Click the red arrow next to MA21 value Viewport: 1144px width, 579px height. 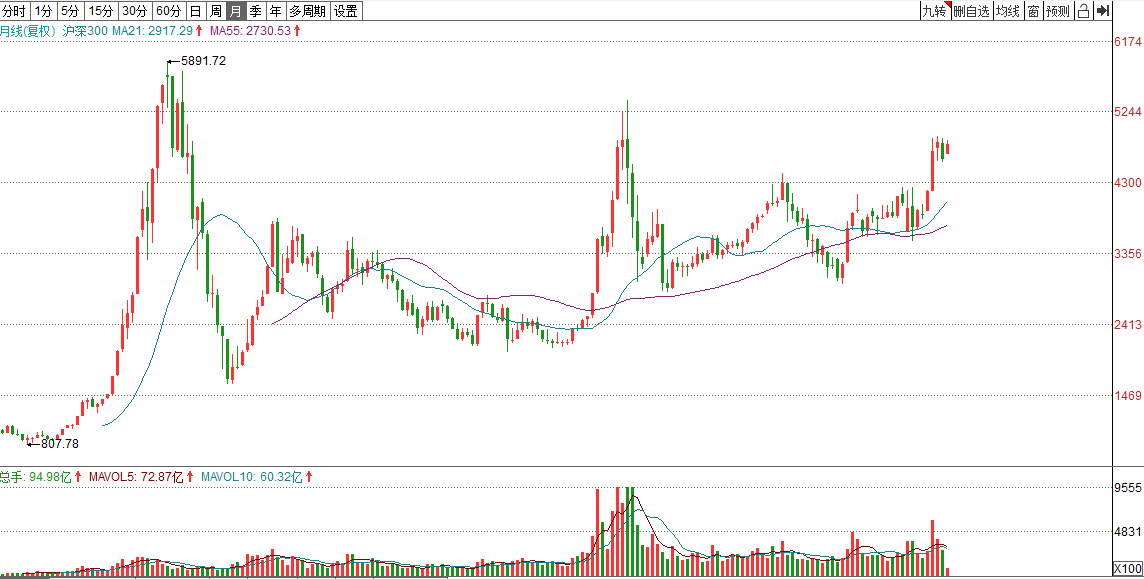(199, 32)
